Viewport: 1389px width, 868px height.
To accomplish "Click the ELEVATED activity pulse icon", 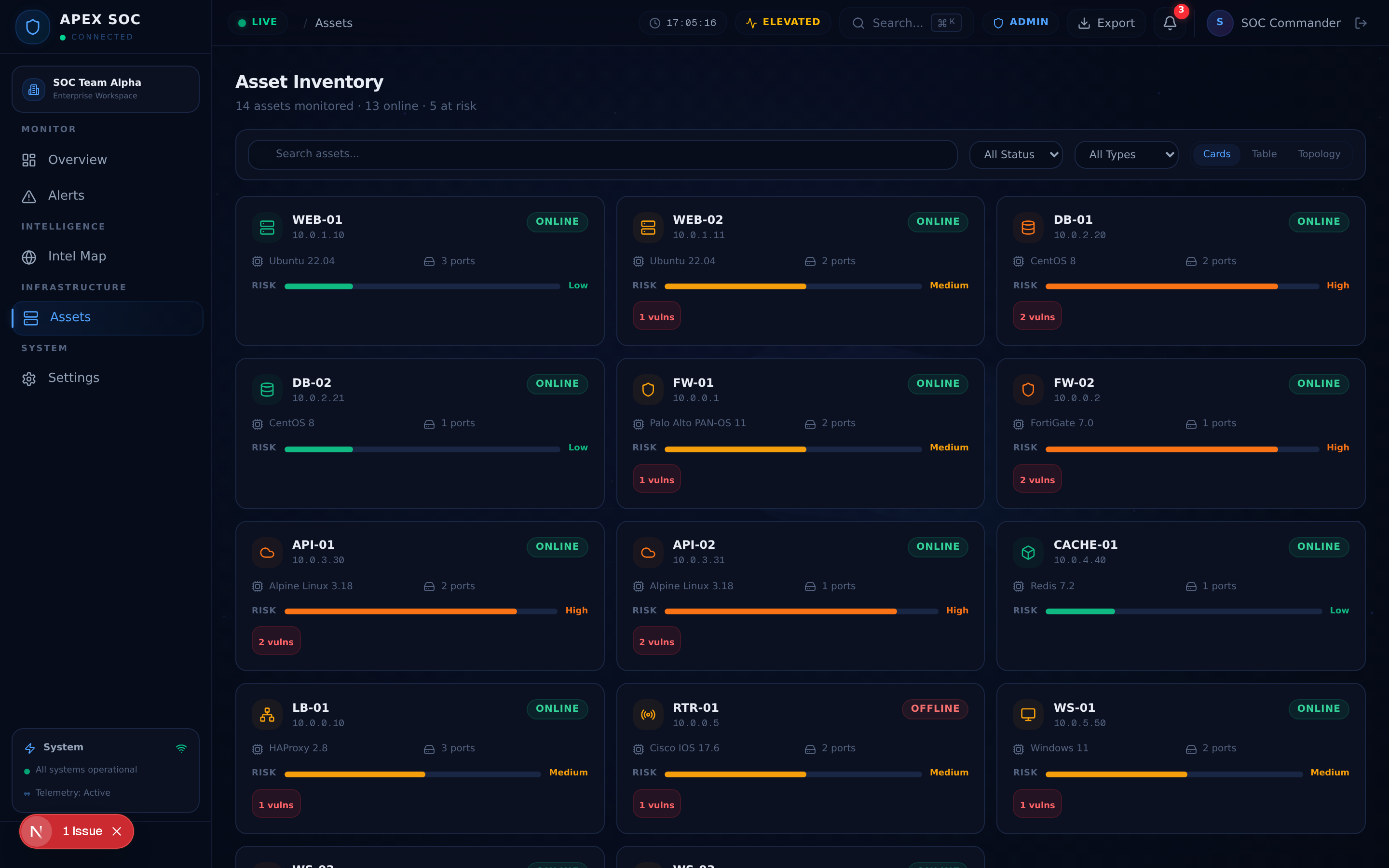I will point(751,23).
